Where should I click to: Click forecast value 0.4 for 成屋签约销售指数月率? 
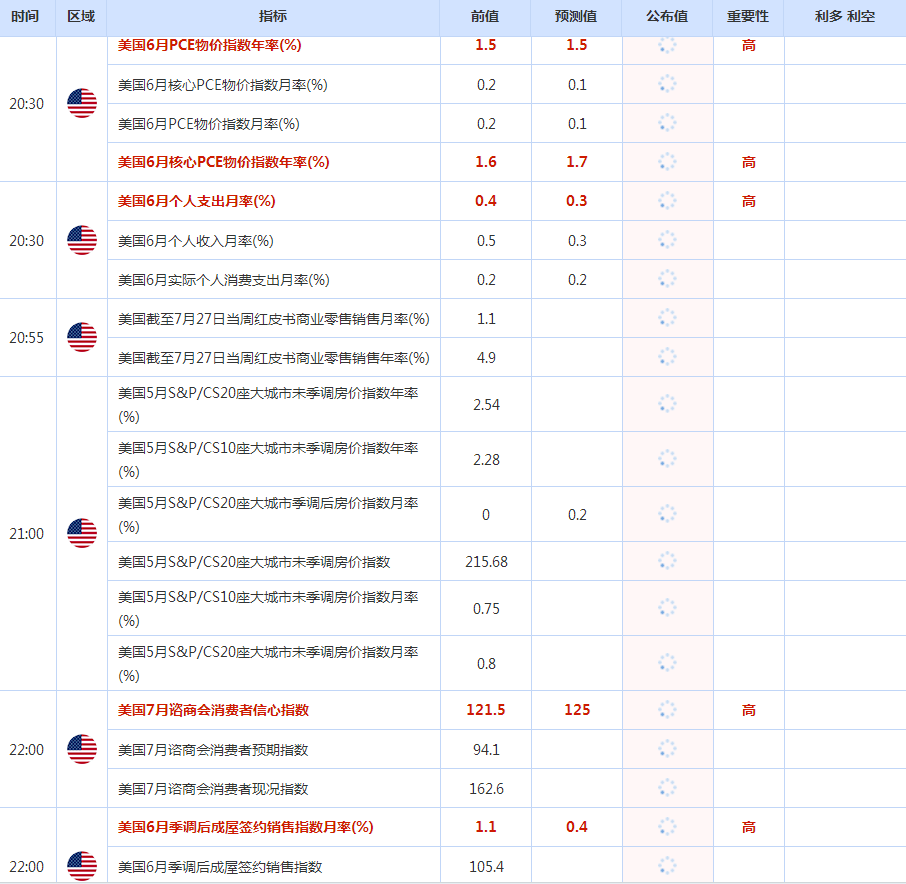coord(577,827)
